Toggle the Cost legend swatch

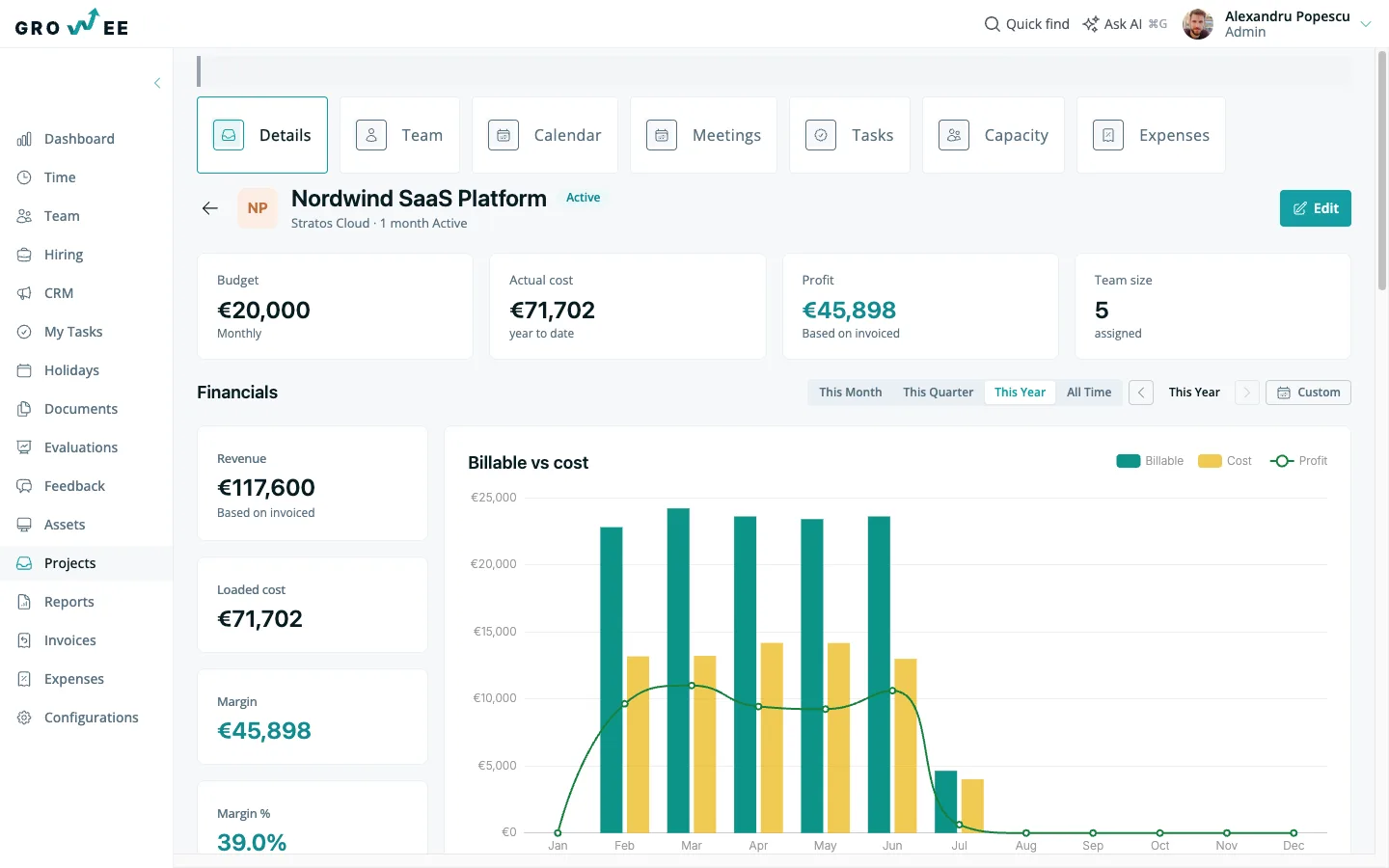pos(1210,461)
